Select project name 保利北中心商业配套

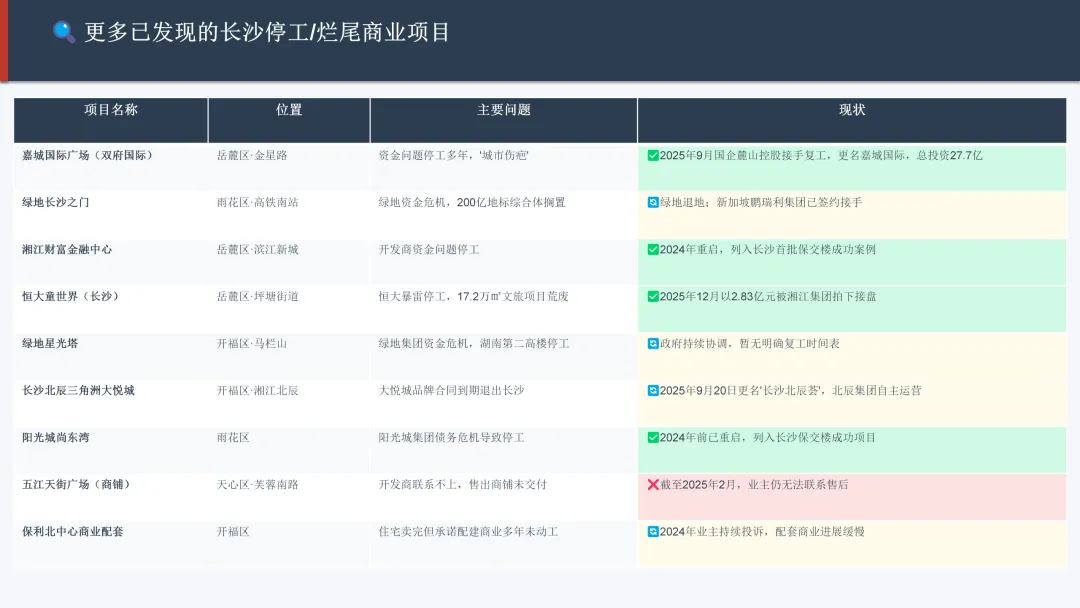click(72, 532)
